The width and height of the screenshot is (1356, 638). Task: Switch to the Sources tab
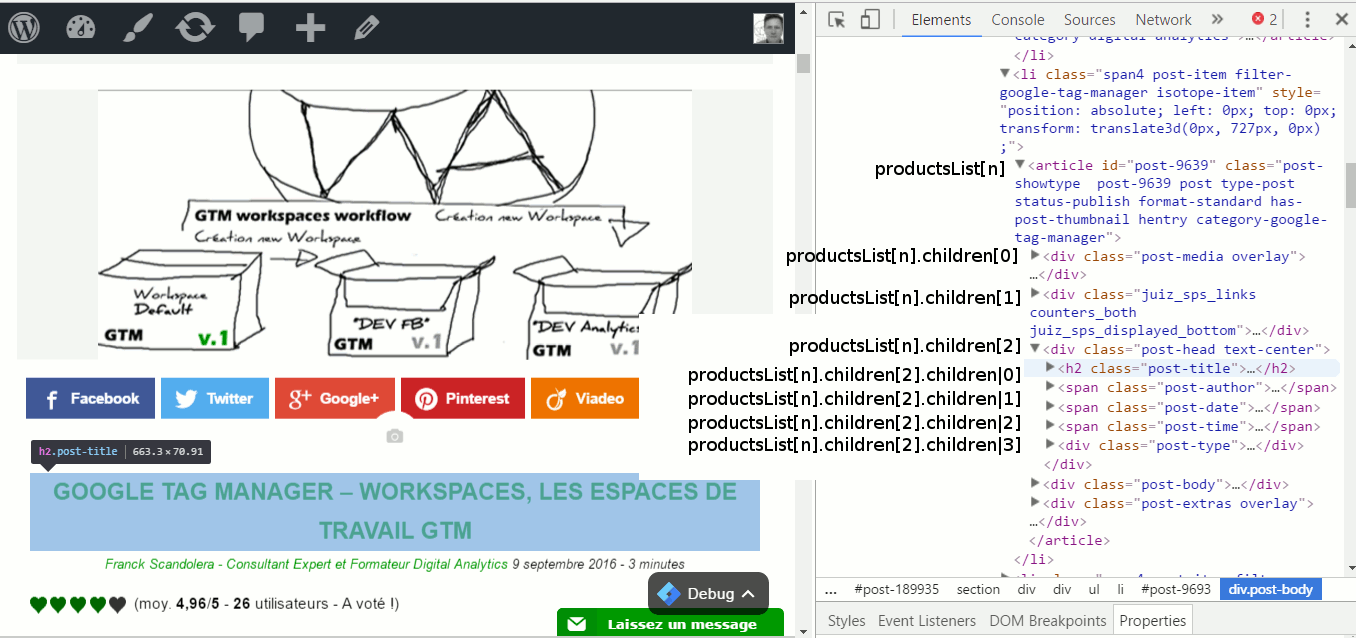tap(1089, 19)
